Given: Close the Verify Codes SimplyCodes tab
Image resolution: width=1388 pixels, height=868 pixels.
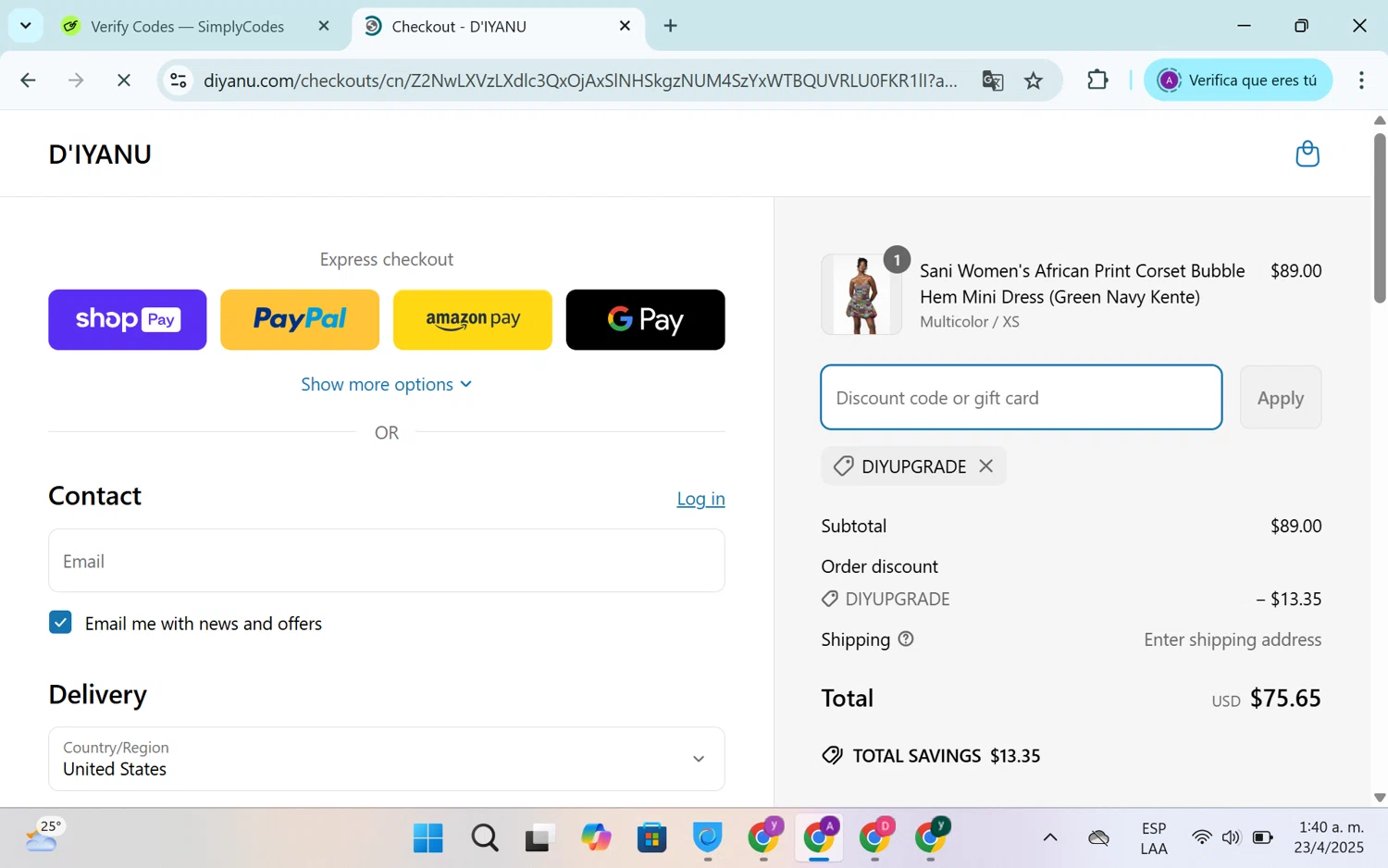Looking at the screenshot, I should pos(324,26).
